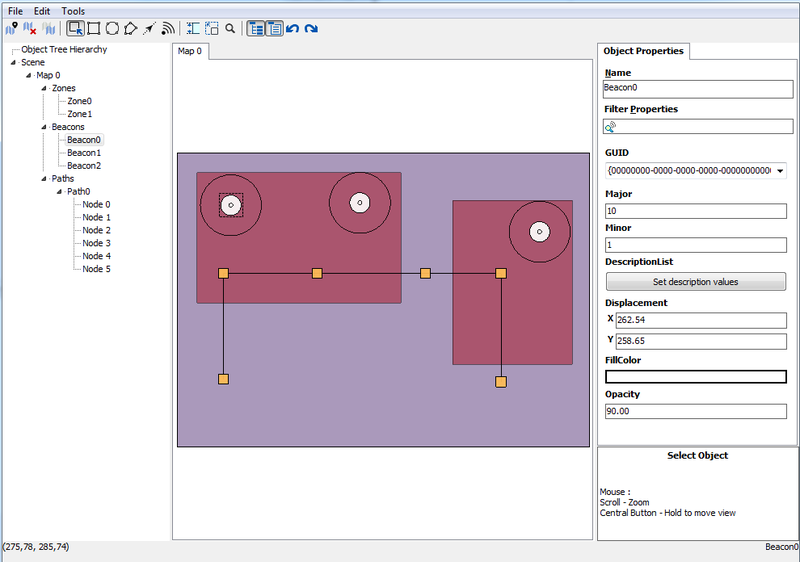Click Set description values button

pos(695,282)
